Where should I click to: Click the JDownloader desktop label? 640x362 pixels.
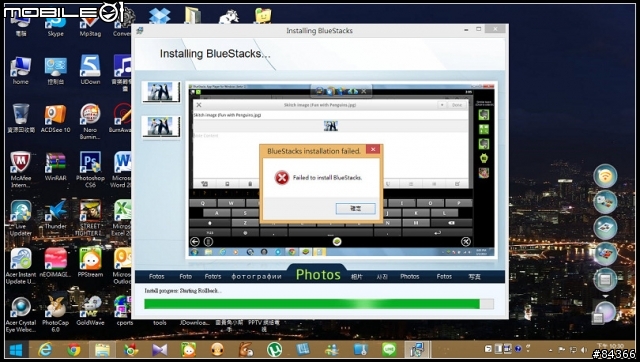pos(194,322)
